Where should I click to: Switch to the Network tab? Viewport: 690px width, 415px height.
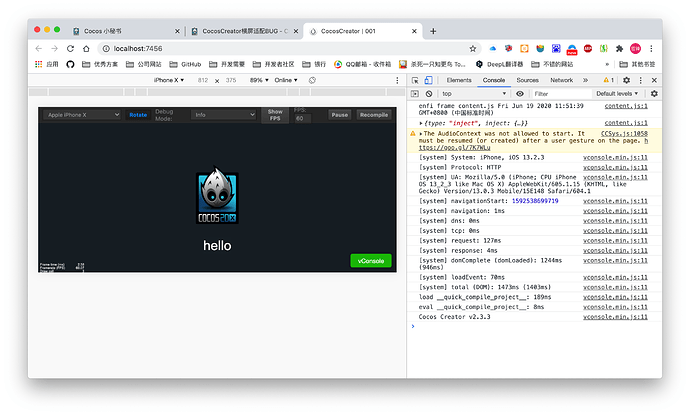[562, 80]
